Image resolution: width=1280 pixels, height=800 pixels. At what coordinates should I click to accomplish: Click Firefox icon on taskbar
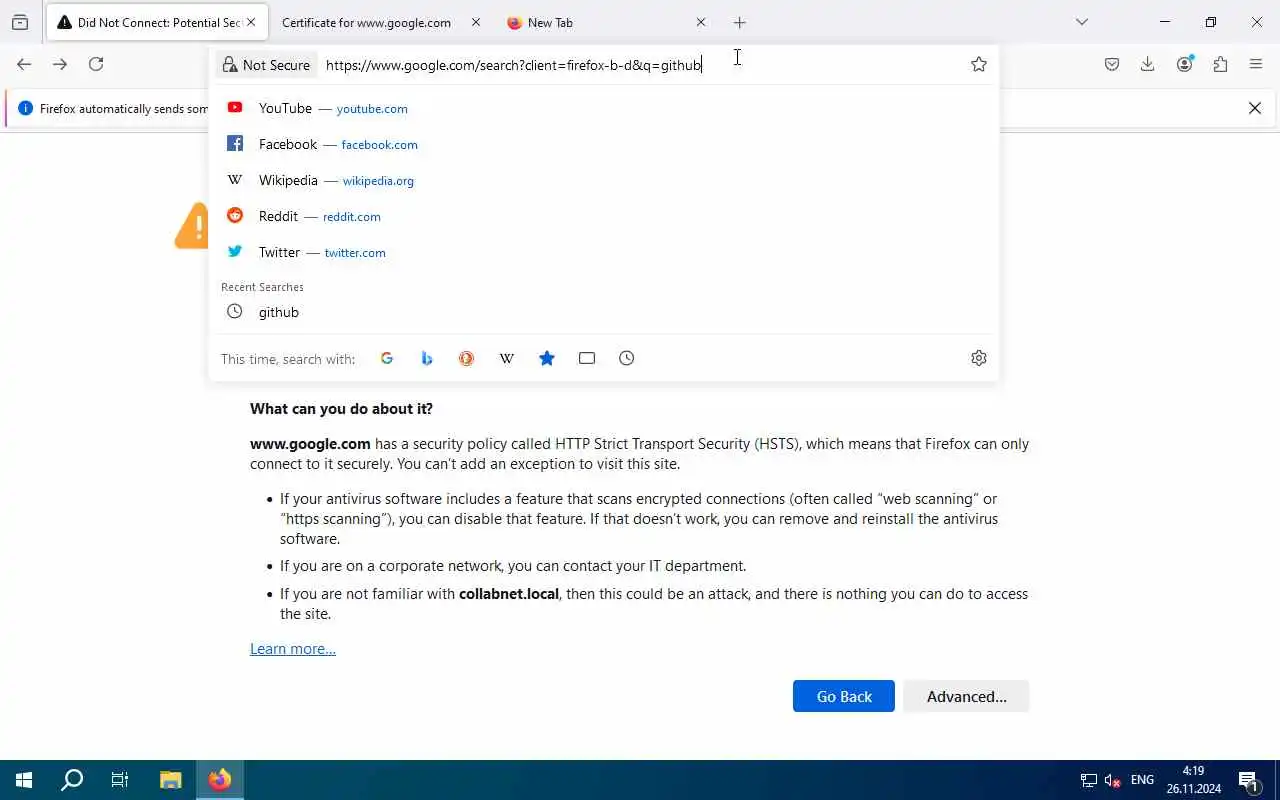pos(220,780)
